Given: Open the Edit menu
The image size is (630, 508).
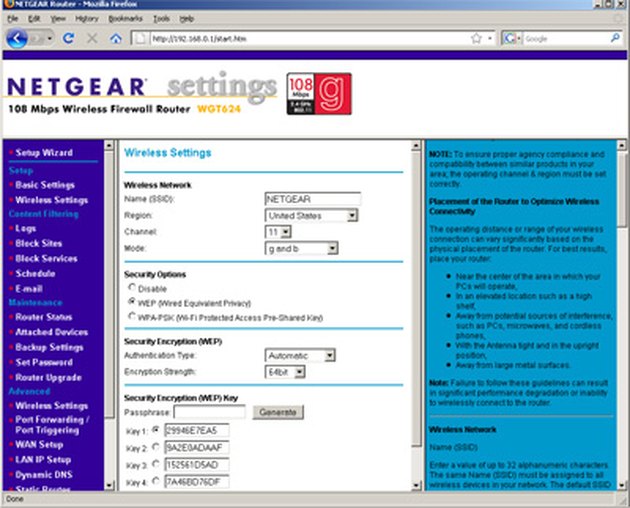Looking at the screenshot, I should click(34, 18).
